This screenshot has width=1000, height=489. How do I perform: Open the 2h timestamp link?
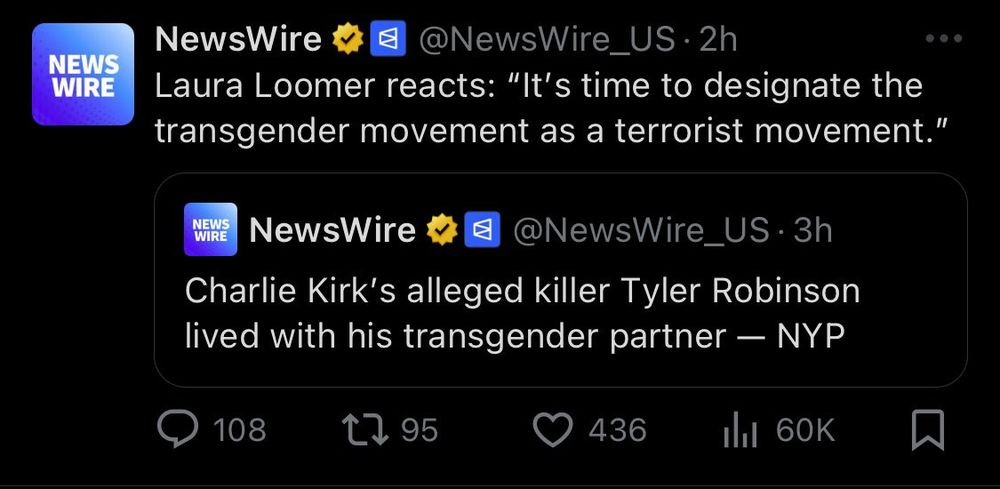pos(718,40)
